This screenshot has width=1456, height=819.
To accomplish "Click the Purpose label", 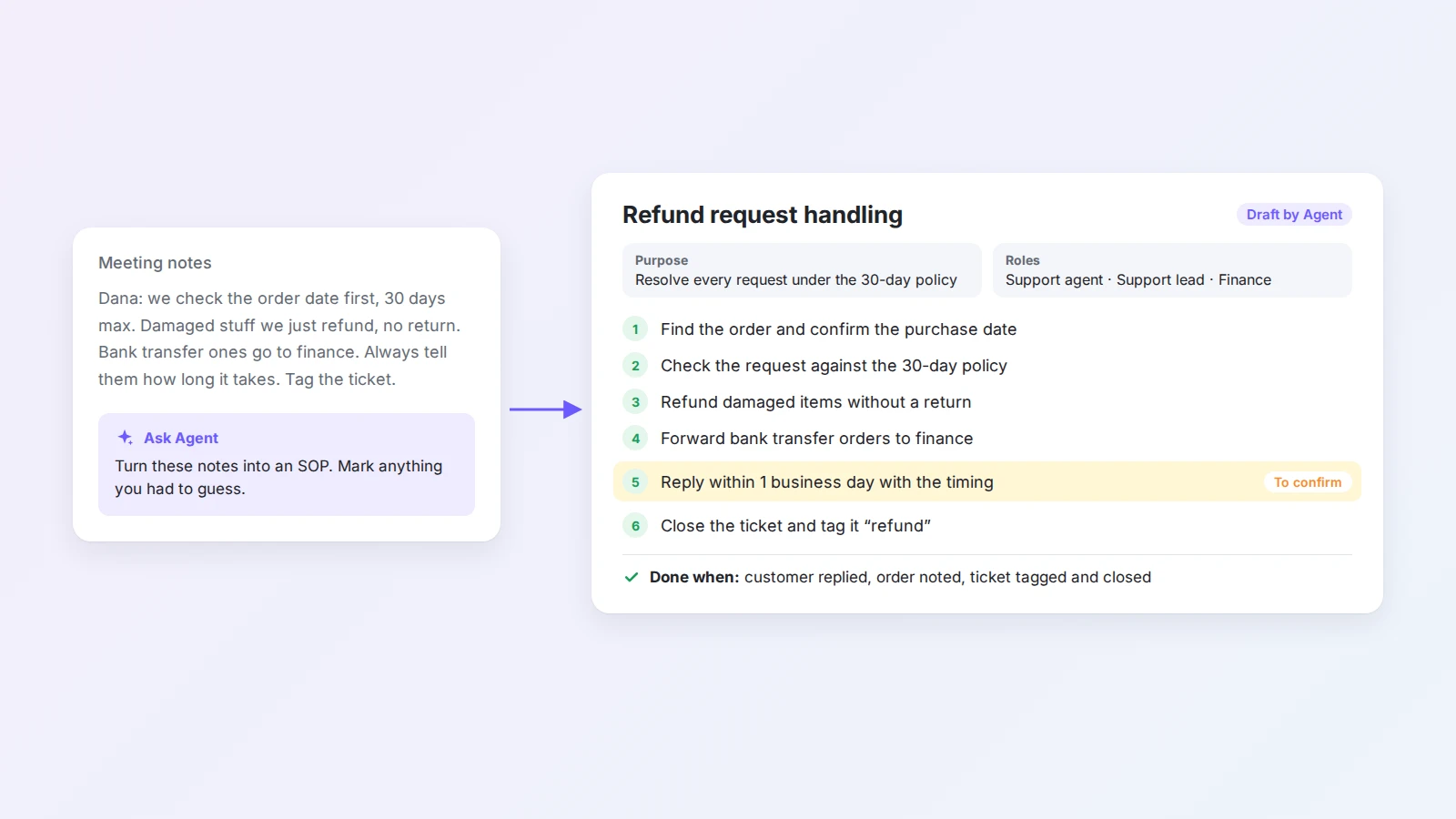I will 662,260.
